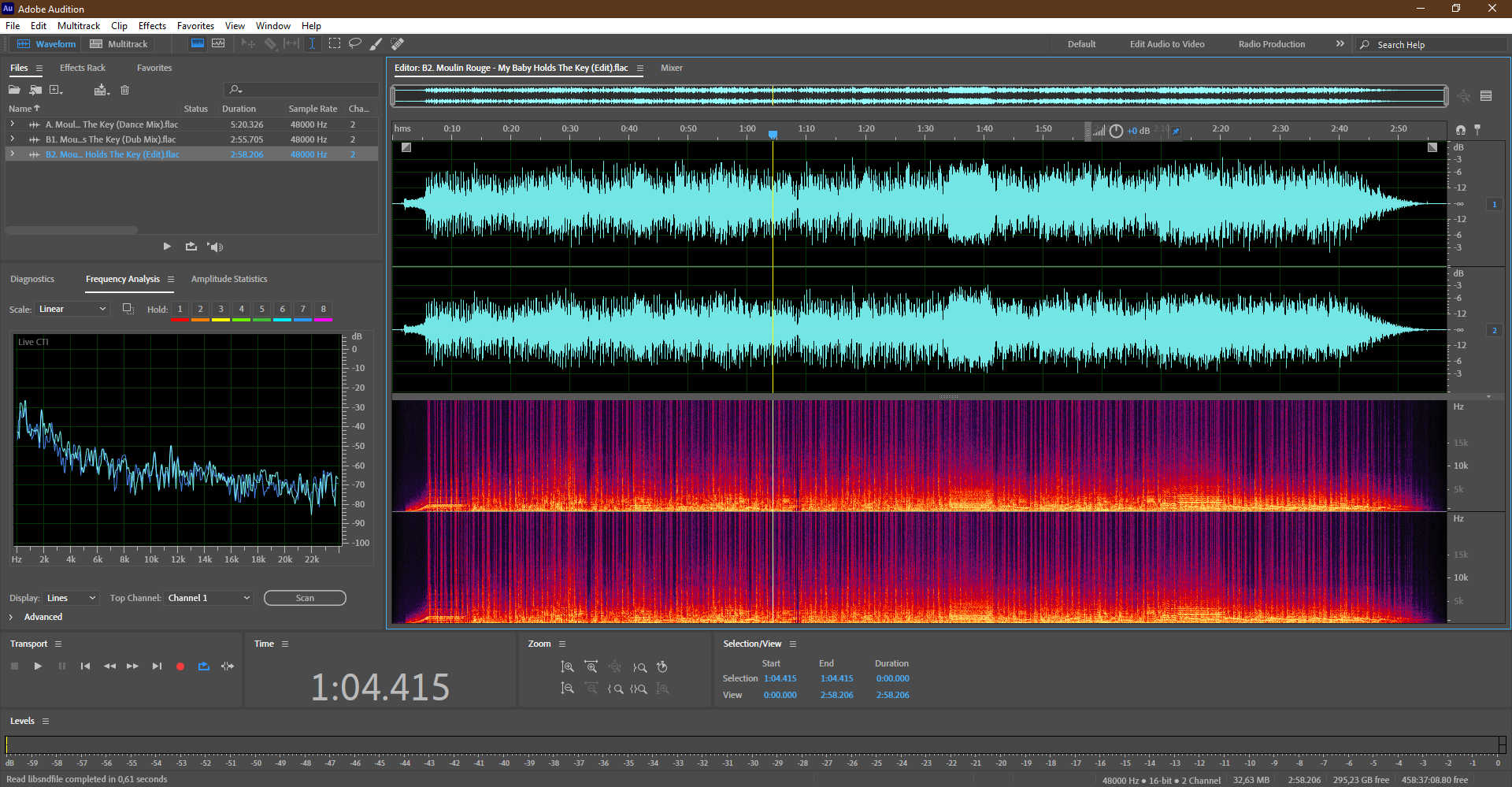Toggle Hold 1 frequency snapshot

coord(180,309)
